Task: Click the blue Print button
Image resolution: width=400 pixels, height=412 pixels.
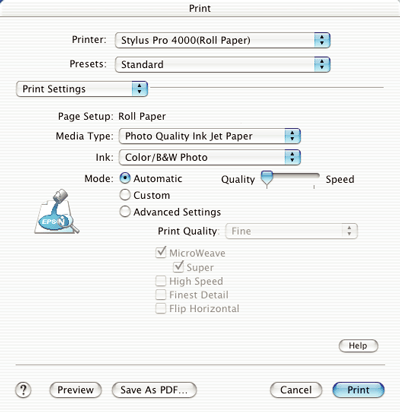Action: tap(358, 390)
